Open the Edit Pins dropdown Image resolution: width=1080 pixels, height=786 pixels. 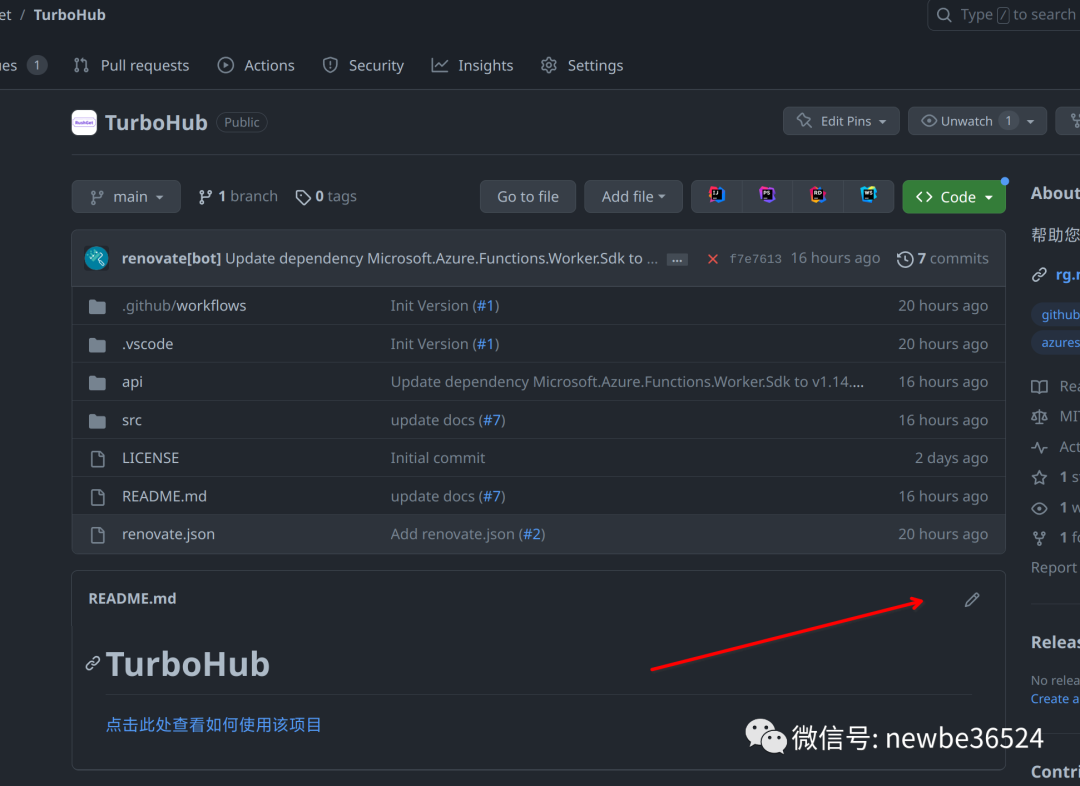[841, 121]
